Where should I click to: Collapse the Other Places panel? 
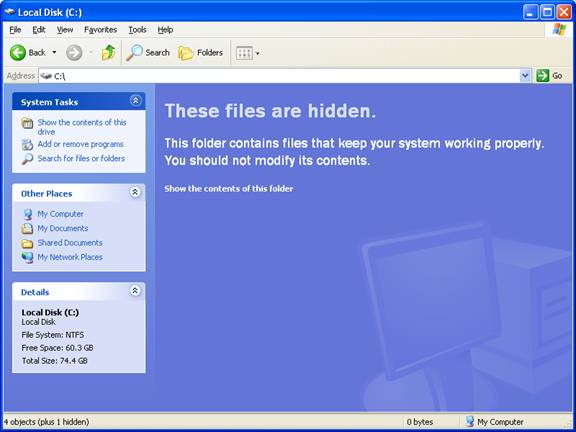135,192
